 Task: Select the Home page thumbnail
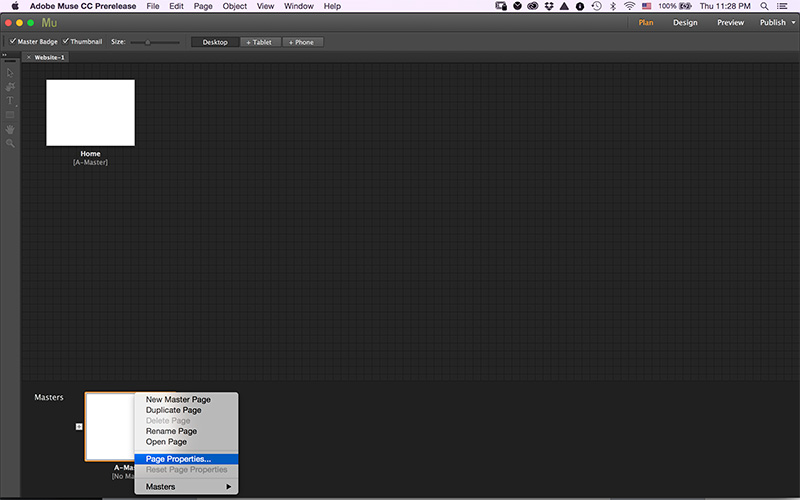tap(90, 113)
